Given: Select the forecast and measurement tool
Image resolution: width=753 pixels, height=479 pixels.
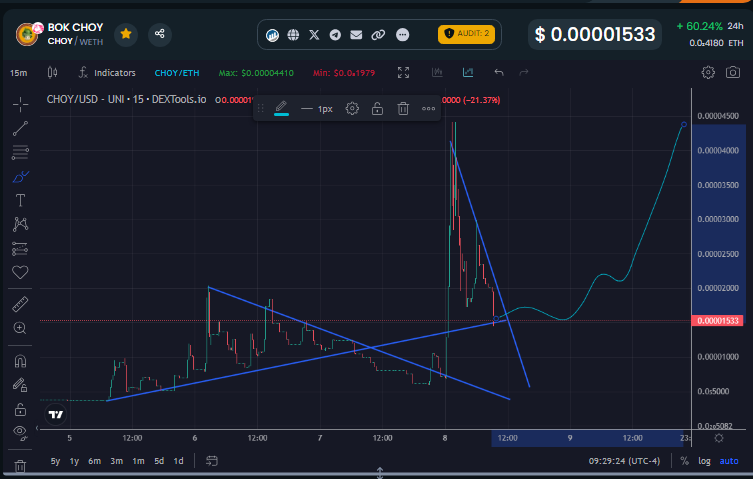Looking at the screenshot, I should [20, 248].
